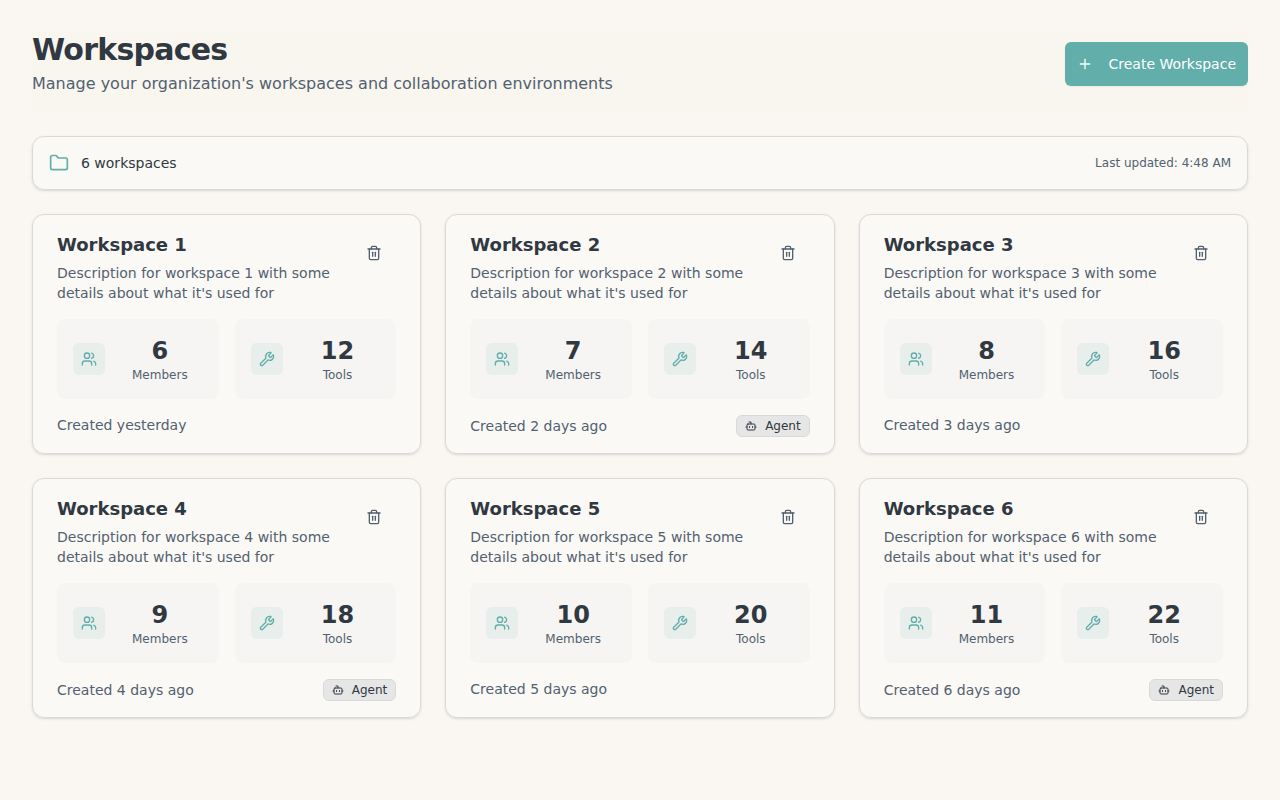Click the Tools wrench icon in Workspace 1
This screenshot has height=800, width=1280.
coord(266,358)
